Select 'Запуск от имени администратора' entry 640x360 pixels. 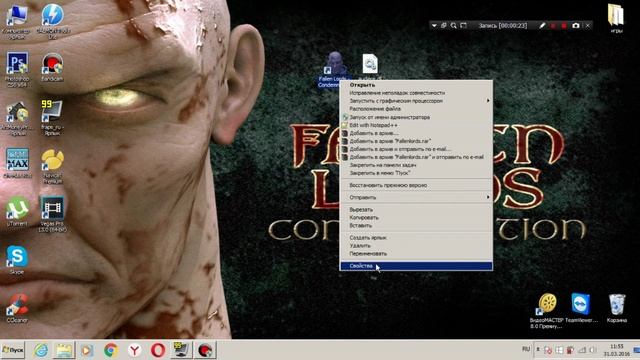(416, 117)
